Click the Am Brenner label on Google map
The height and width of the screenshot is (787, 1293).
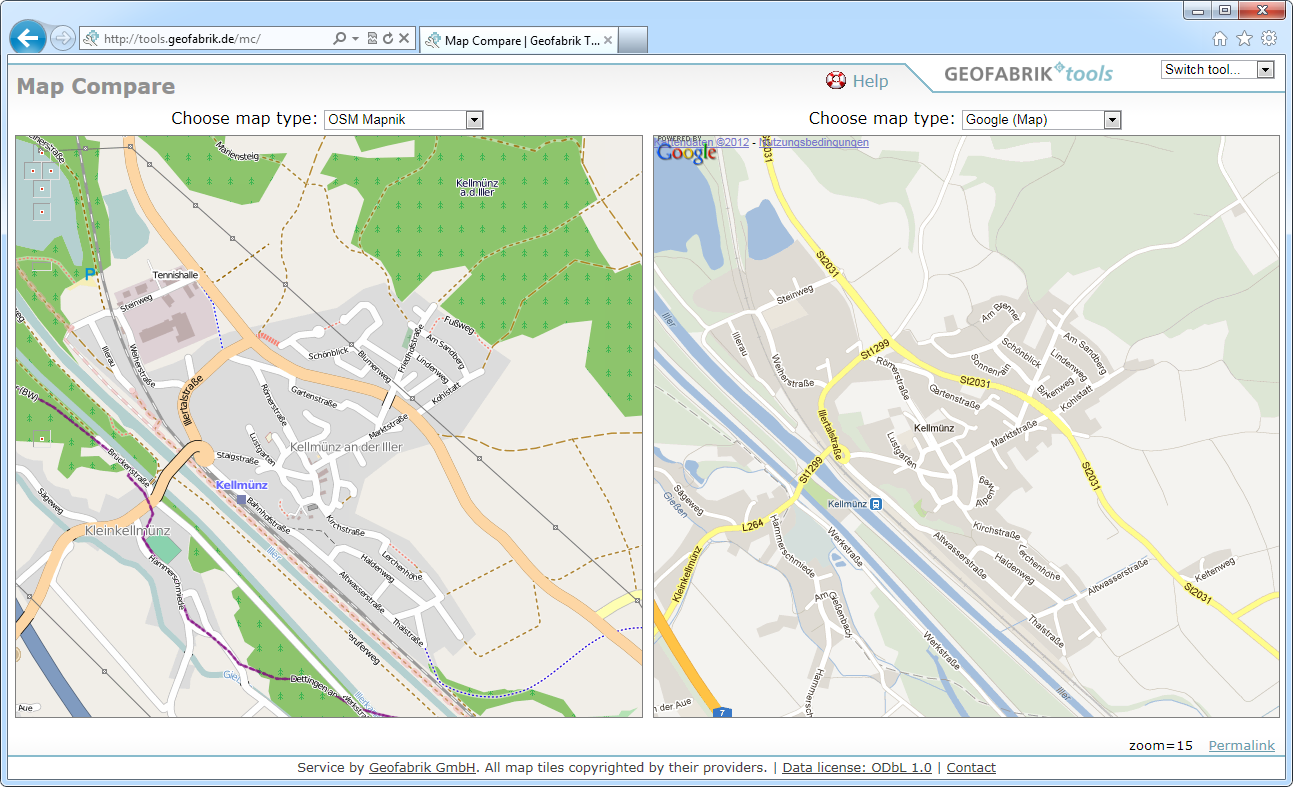[x=1000, y=313]
